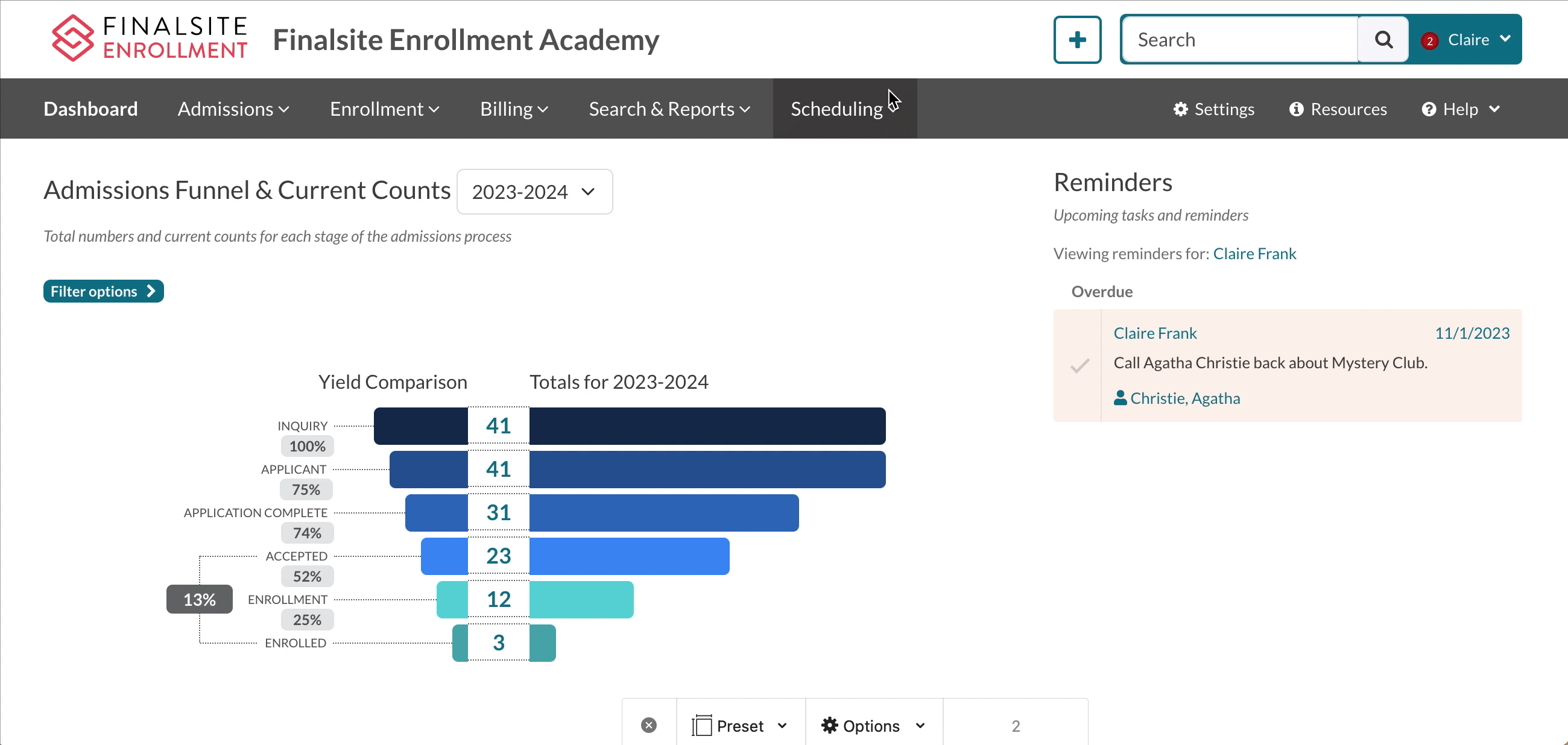Click the X icon in bottom toolbar
Image resolution: width=1568 pixels, height=745 pixels.
coord(649,725)
